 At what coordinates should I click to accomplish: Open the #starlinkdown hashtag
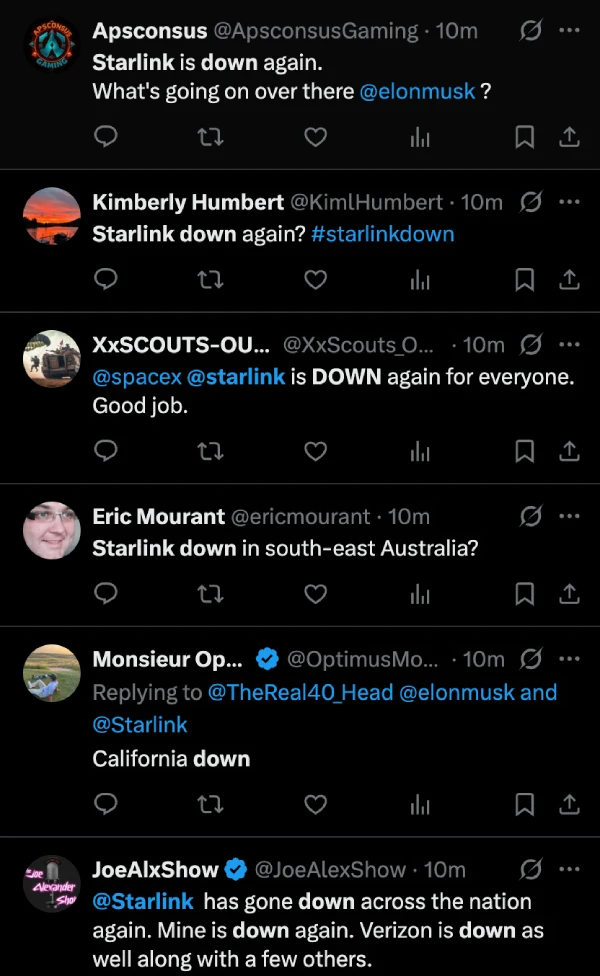pos(383,234)
